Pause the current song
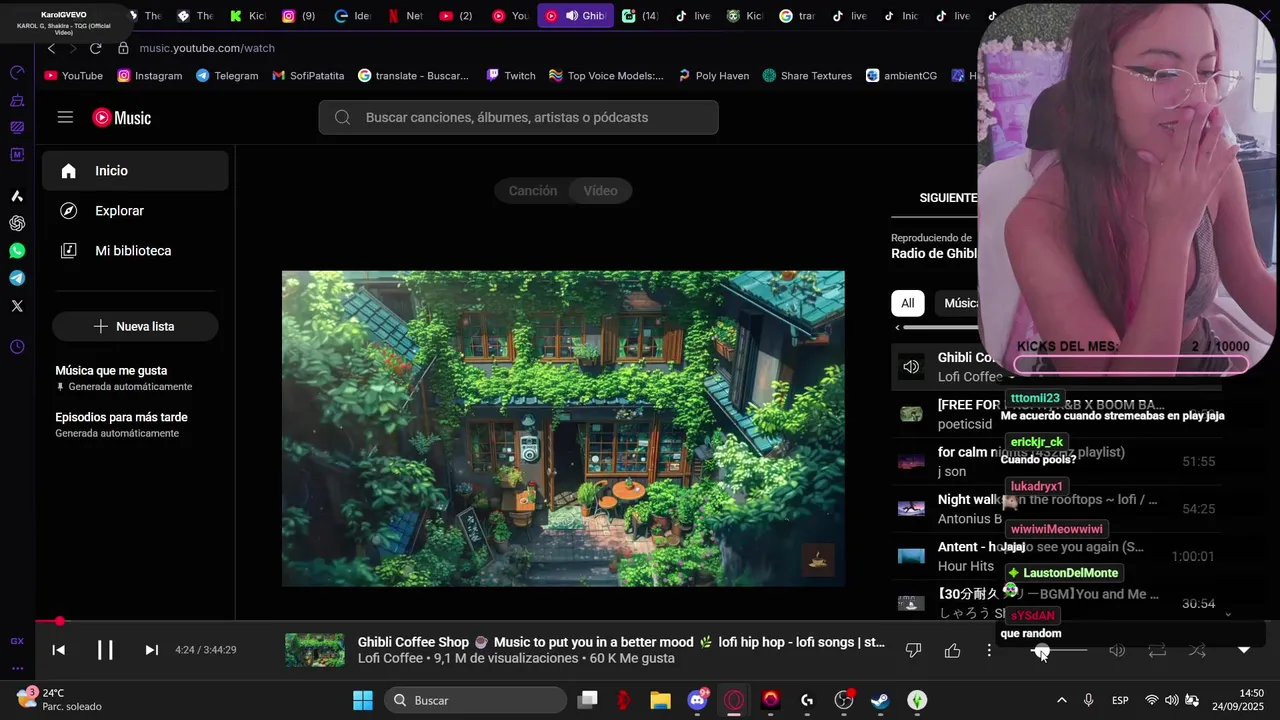This screenshot has height=720, width=1280. tap(105, 650)
